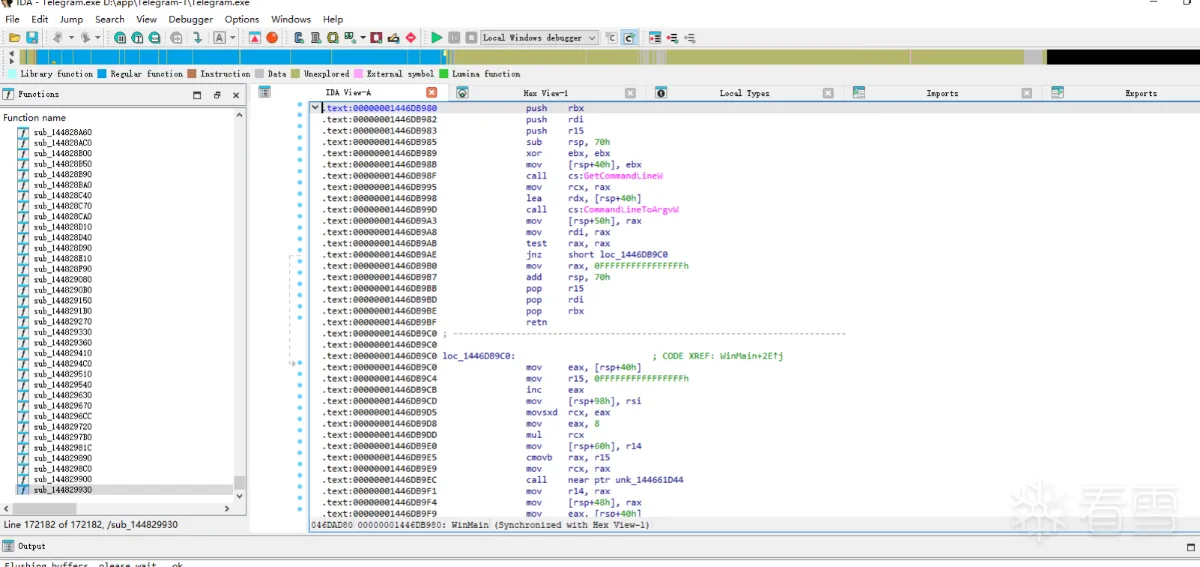Click the Open file folder icon
Image resolution: width=1200 pixels, height=567 pixels.
(14, 38)
